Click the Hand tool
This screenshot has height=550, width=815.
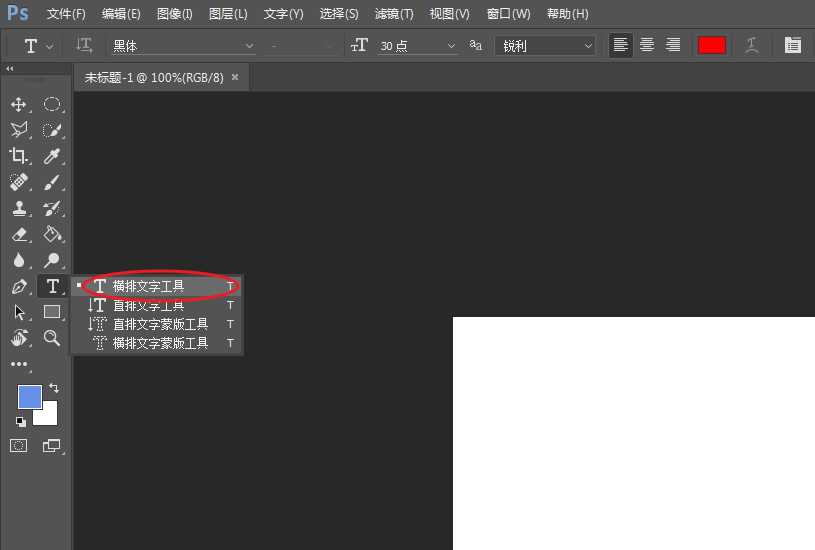(18, 339)
